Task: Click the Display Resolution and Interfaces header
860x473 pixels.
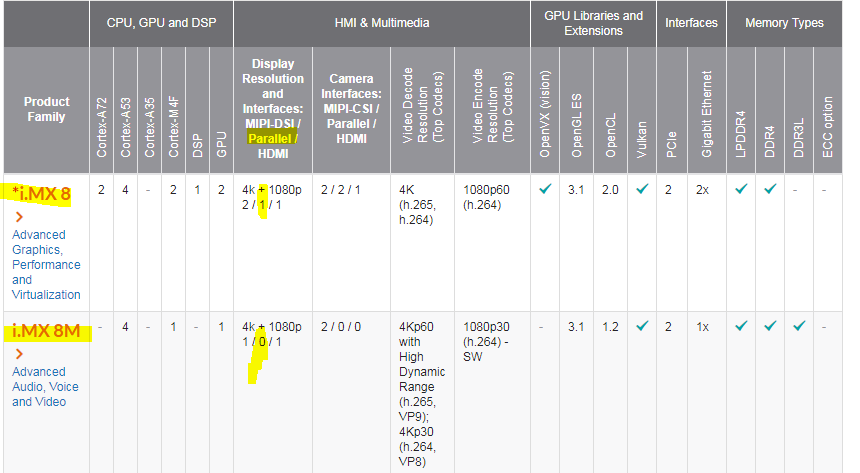Action: tap(273, 109)
